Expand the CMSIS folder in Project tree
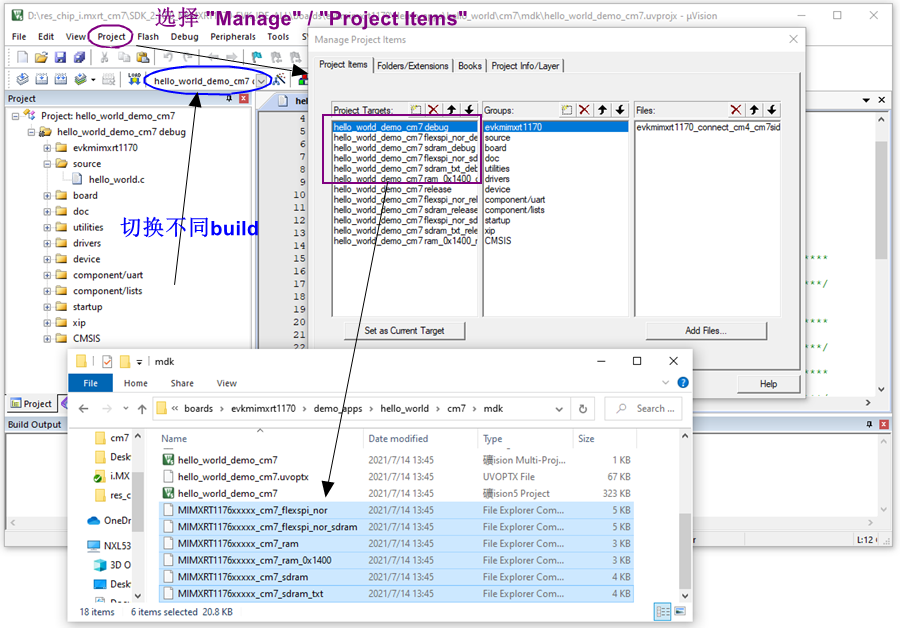The height and width of the screenshot is (628, 900). pyautogui.click(x=47, y=339)
